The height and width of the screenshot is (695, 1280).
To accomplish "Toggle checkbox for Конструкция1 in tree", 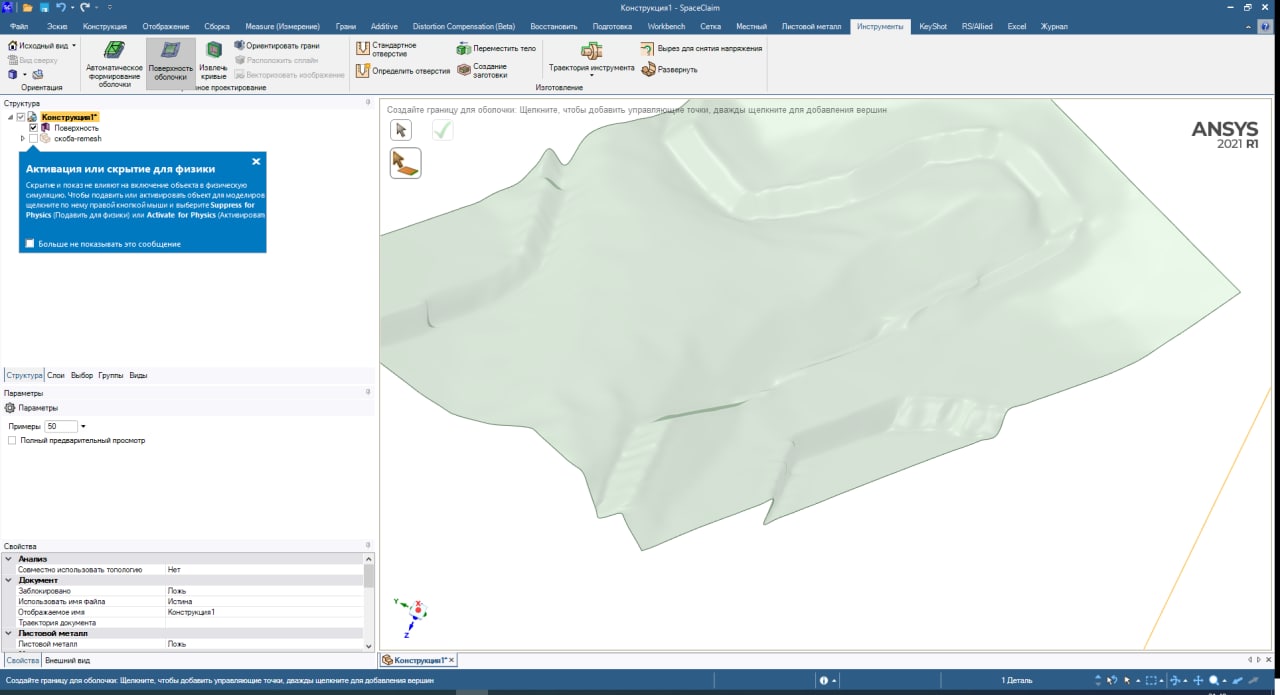I will point(21,117).
